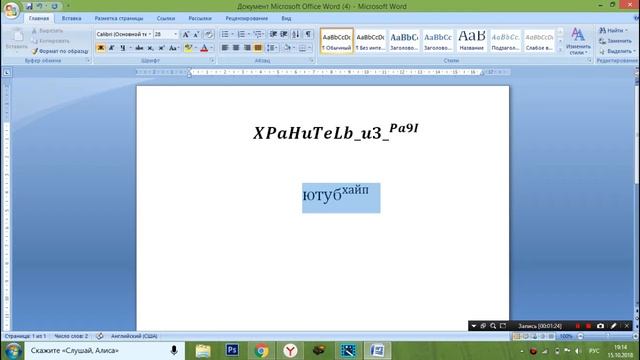The image size is (640, 360).
Task: Open the Вид tab
Action: [286, 19]
